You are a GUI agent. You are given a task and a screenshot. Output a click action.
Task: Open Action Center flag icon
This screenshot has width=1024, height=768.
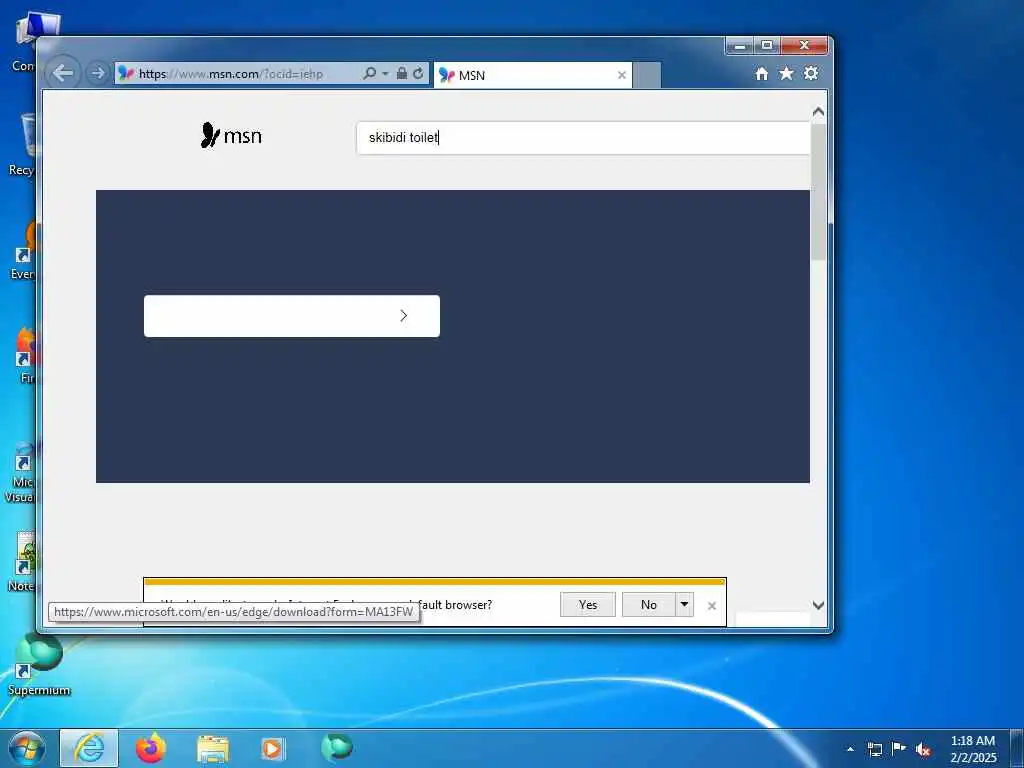899,748
